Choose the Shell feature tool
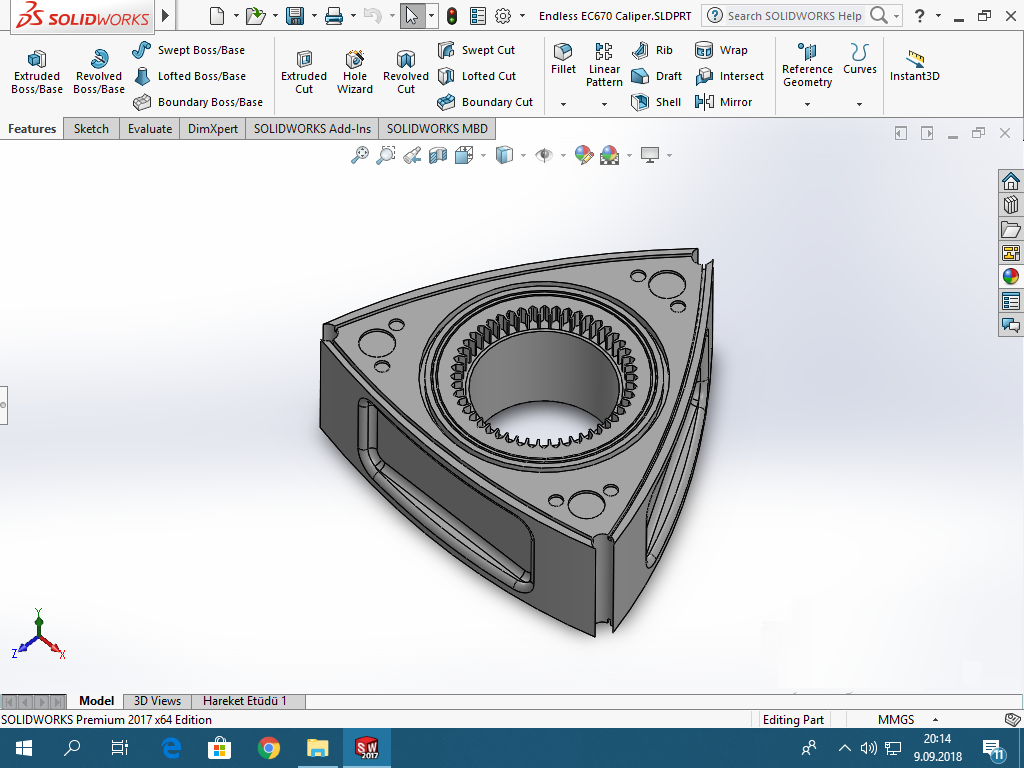1024x768 pixels. tap(657, 102)
